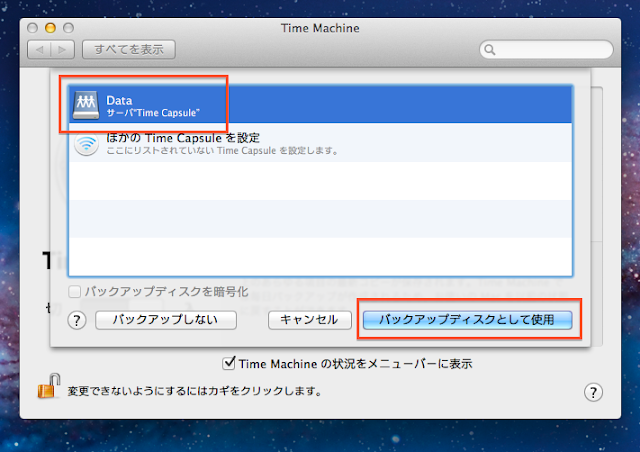Image resolution: width=640 pixels, height=452 pixels.
Task: Click the orange padlock icon
Action: tap(49, 386)
